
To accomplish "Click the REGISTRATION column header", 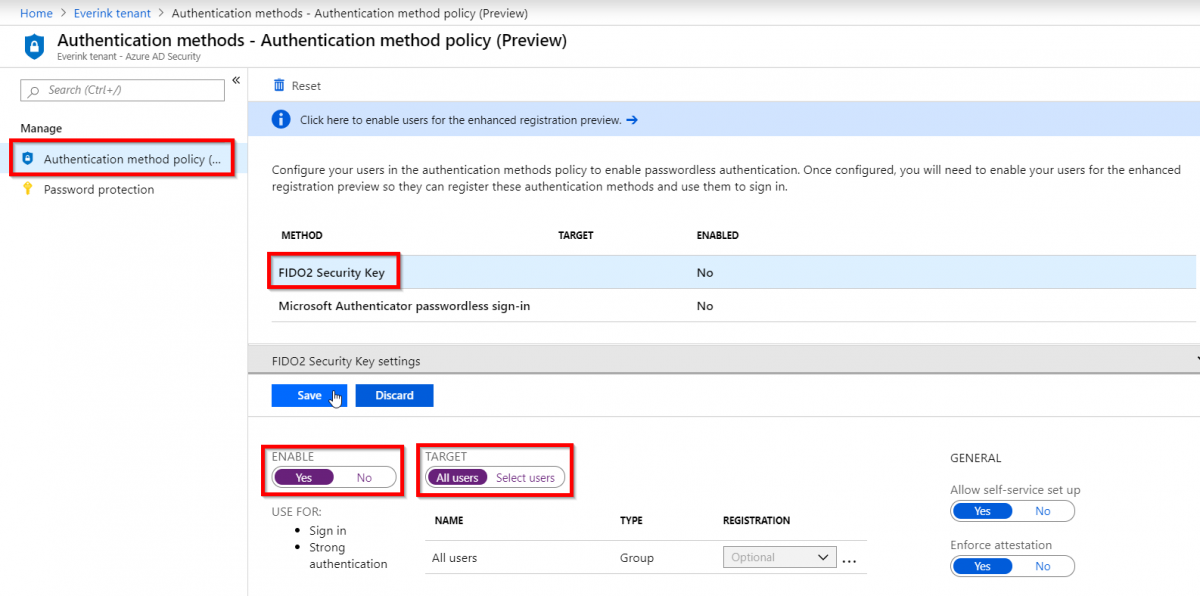I will pos(756,521).
